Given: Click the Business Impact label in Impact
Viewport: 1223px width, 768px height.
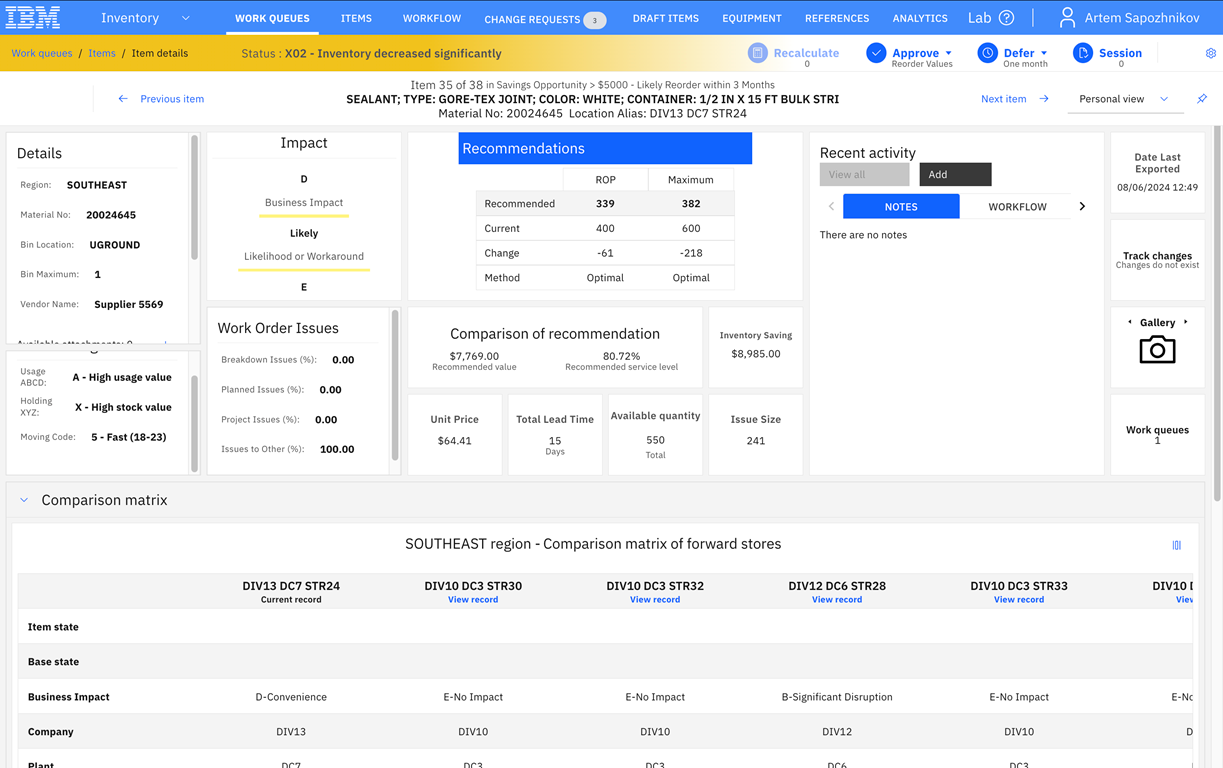Looking at the screenshot, I should point(304,202).
